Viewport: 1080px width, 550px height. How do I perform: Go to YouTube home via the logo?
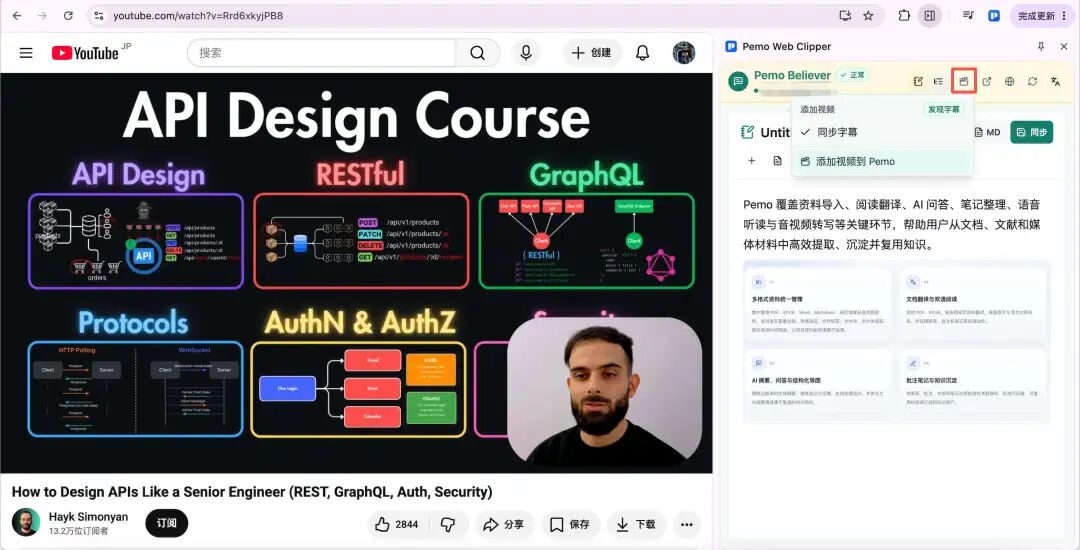85,53
